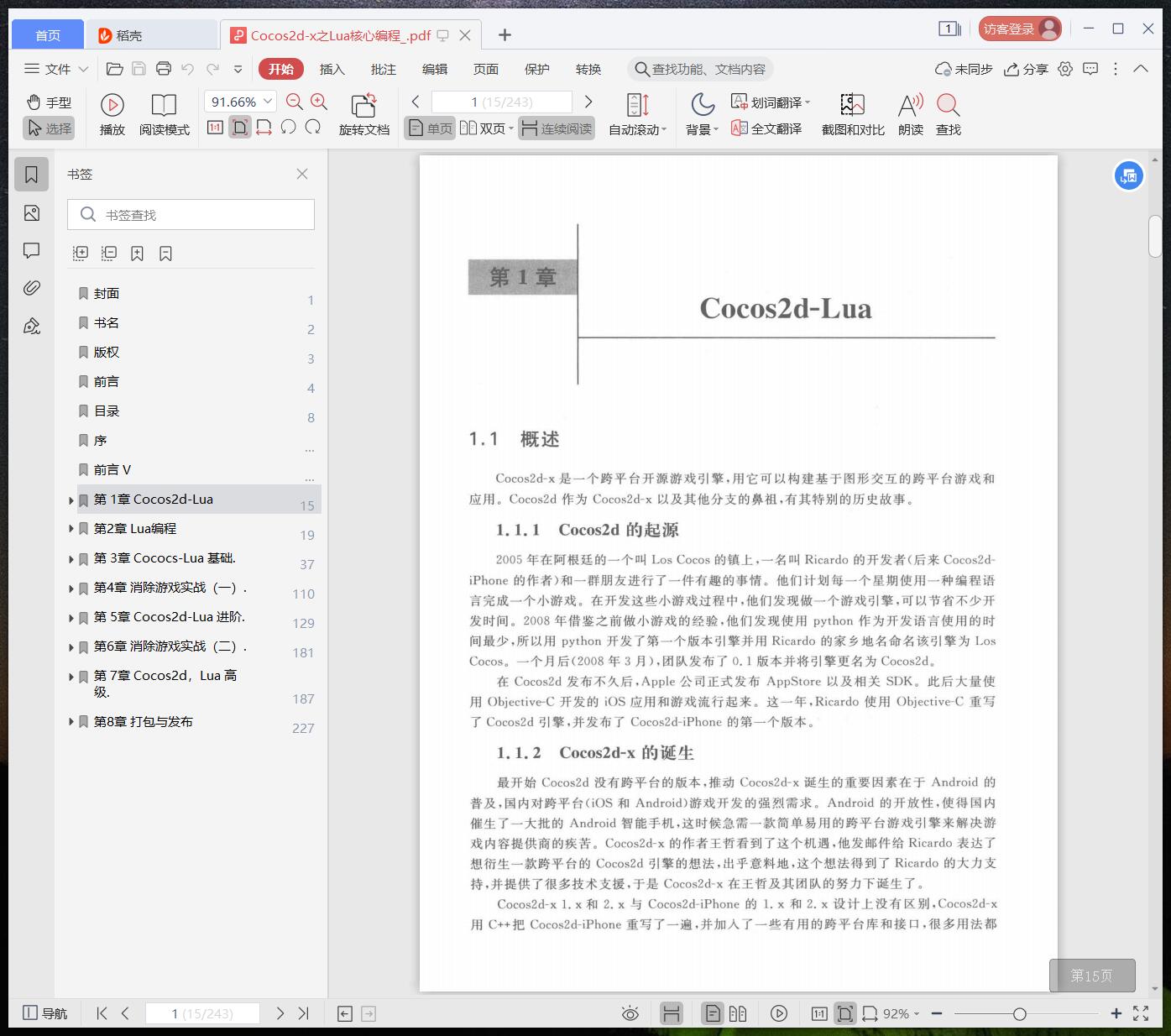Open a new tab with the plus button

(504, 34)
